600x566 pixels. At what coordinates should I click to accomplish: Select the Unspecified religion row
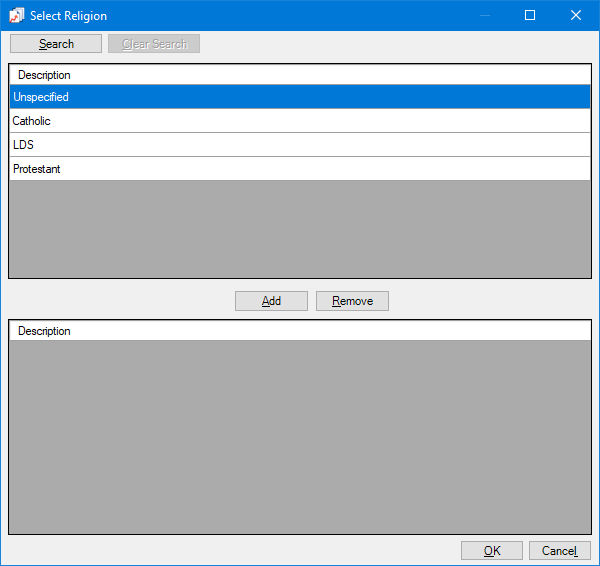pos(299,97)
